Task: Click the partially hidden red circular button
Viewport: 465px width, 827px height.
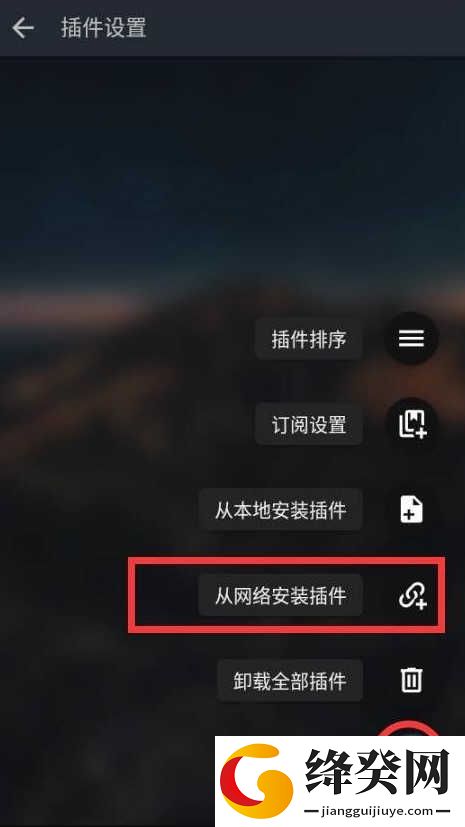Action: pyautogui.click(x=410, y=729)
